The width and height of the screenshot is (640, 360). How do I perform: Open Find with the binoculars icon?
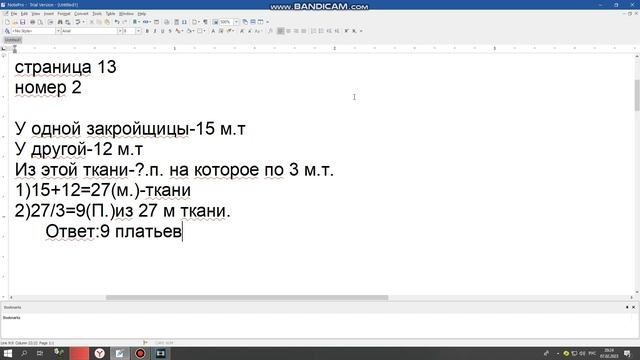(x=60, y=22)
